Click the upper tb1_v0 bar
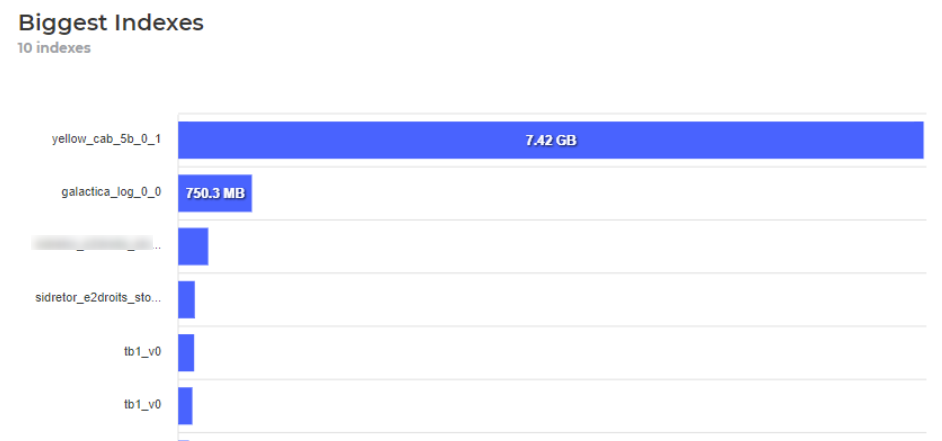942x441 pixels. tap(186, 352)
